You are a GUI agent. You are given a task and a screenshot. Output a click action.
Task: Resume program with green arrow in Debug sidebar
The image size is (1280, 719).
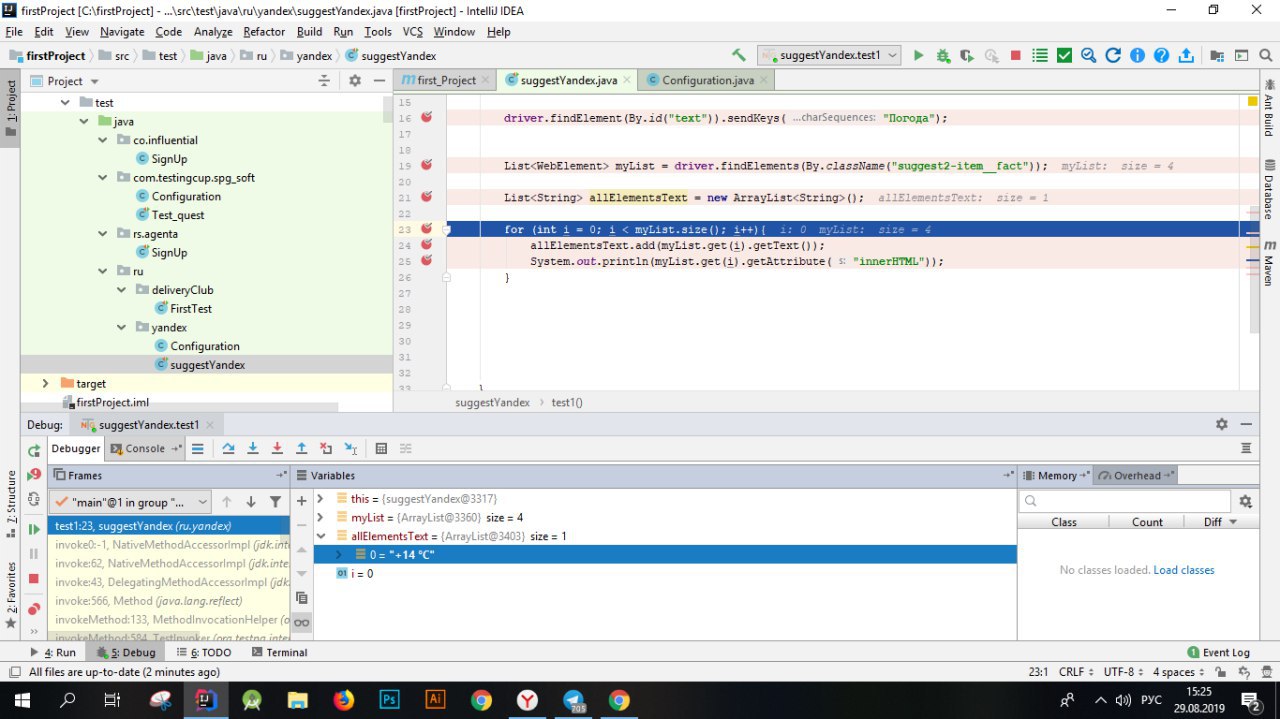[x=34, y=529]
